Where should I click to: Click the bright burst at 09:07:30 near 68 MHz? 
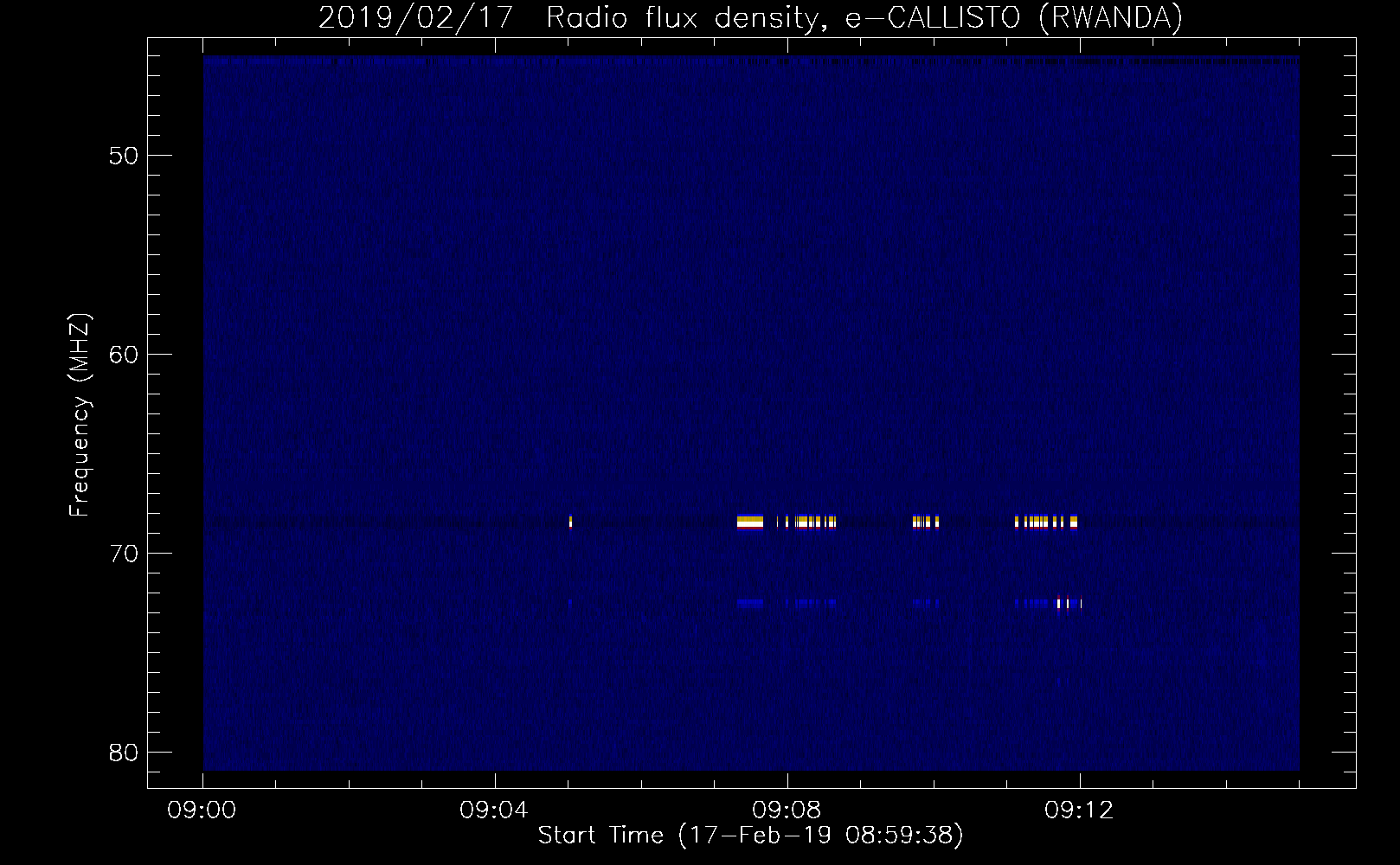point(750,522)
